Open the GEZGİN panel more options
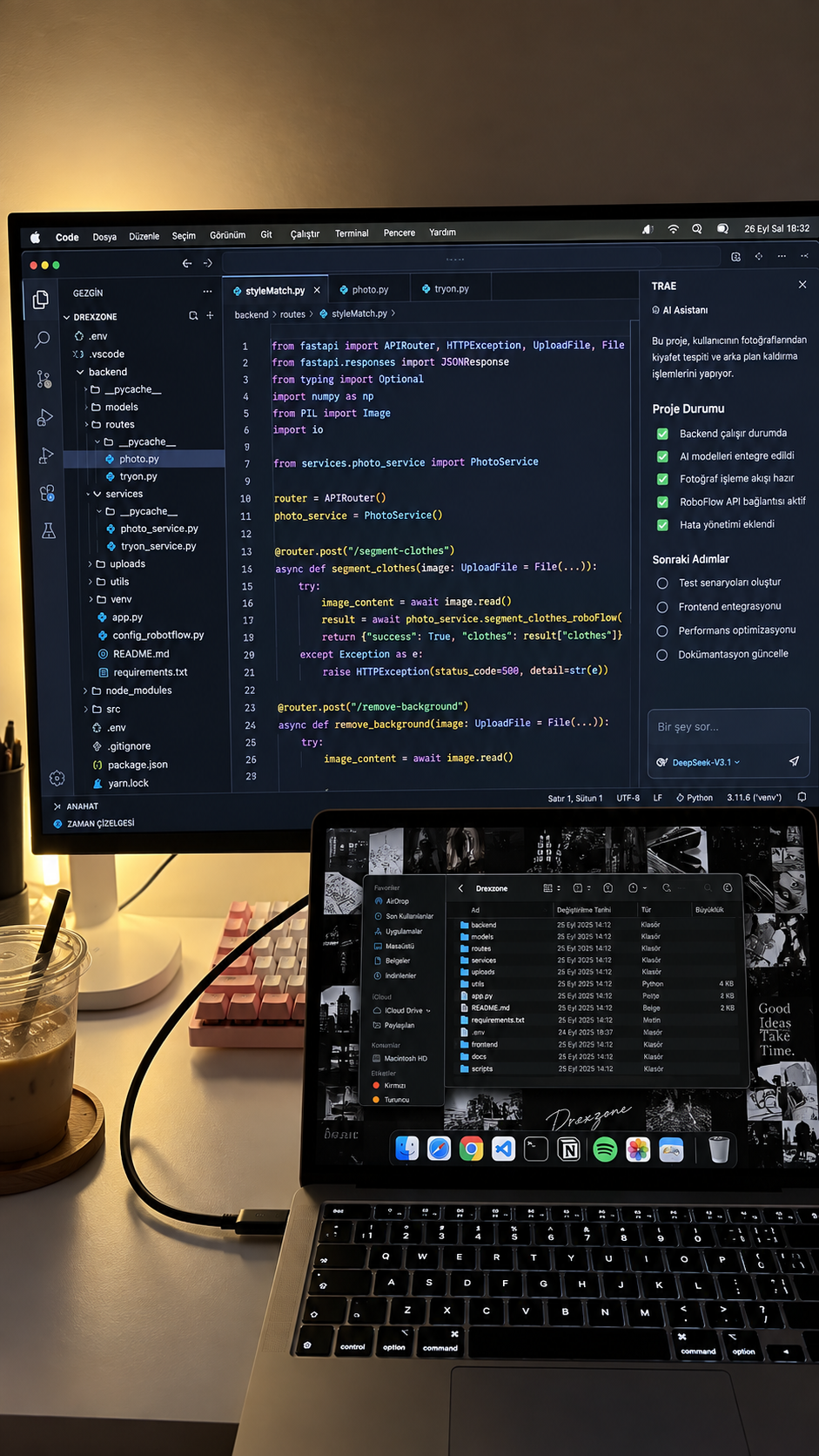The width and height of the screenshot is (819, 1456). coord(207,292)
